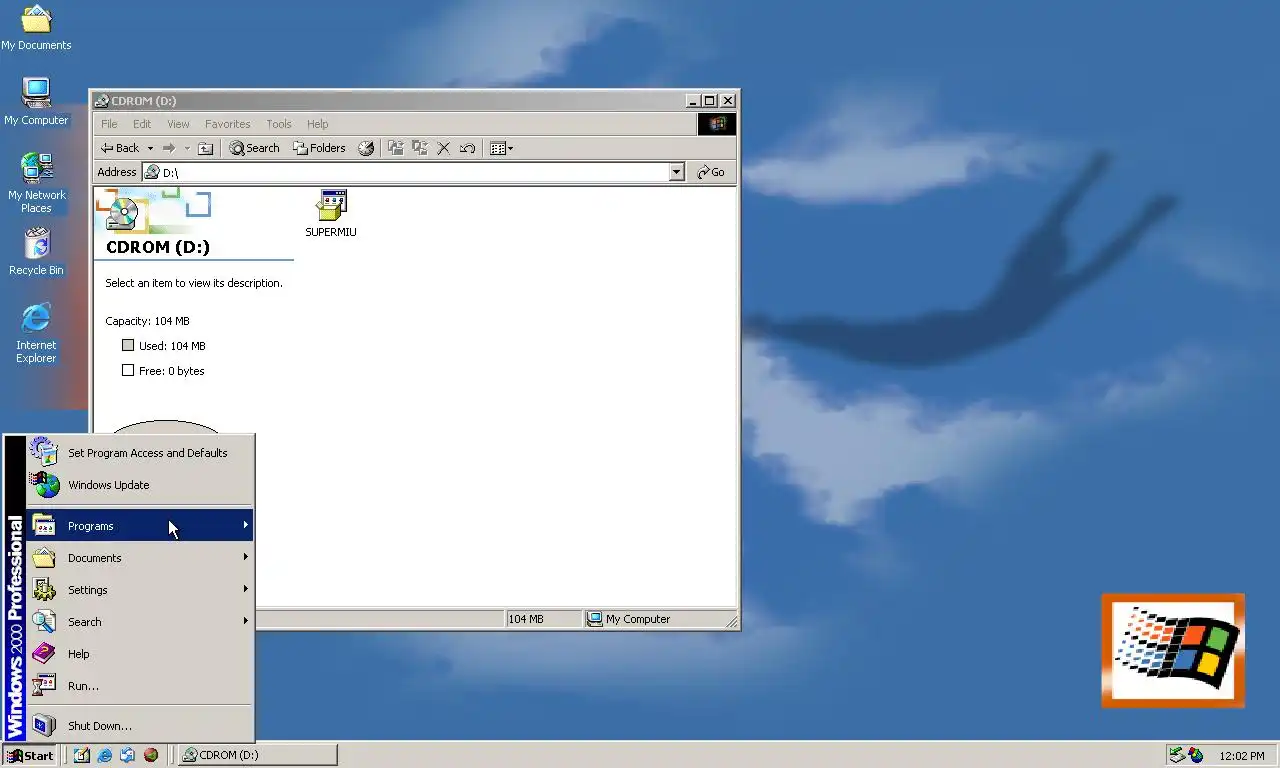1280x768 pixels.
Task: Expand the Programs submenu
Action: click(140, 525)
